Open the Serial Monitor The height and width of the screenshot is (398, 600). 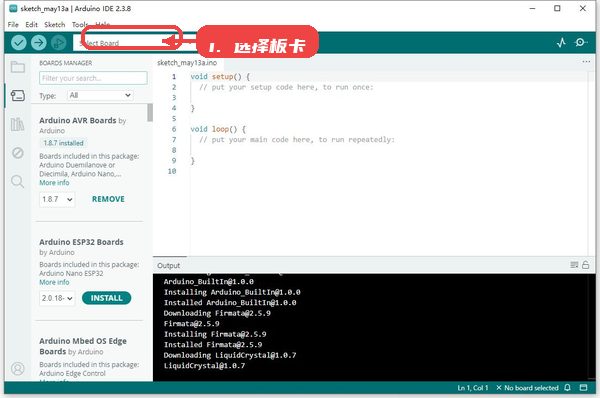pos(581,42)
